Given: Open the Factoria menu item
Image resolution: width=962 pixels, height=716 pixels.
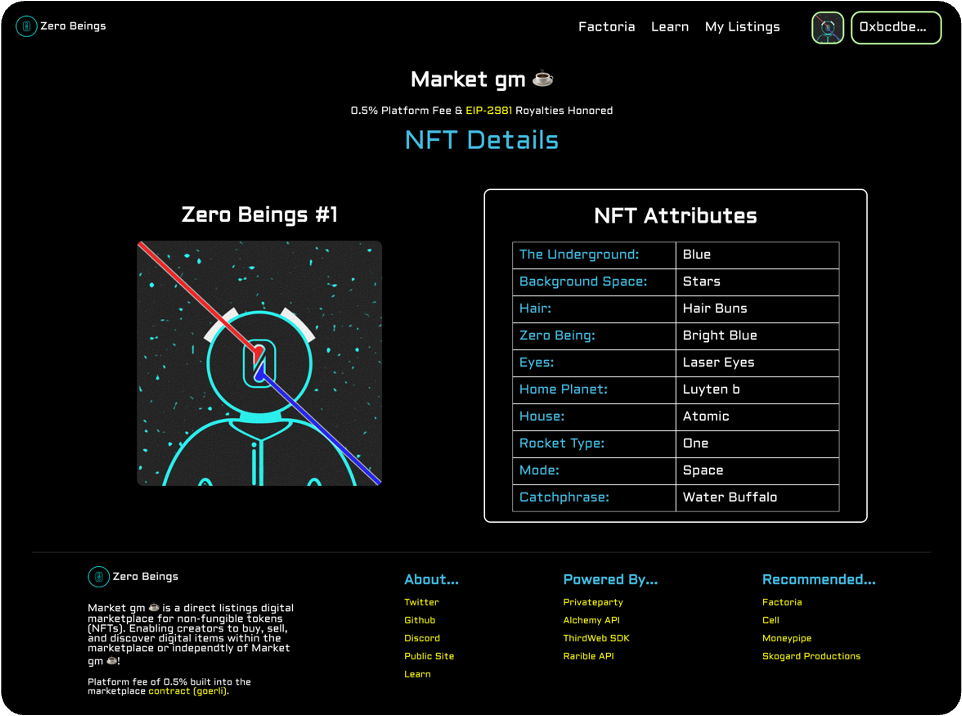Looking at the screenshot, I should point(606,27).
